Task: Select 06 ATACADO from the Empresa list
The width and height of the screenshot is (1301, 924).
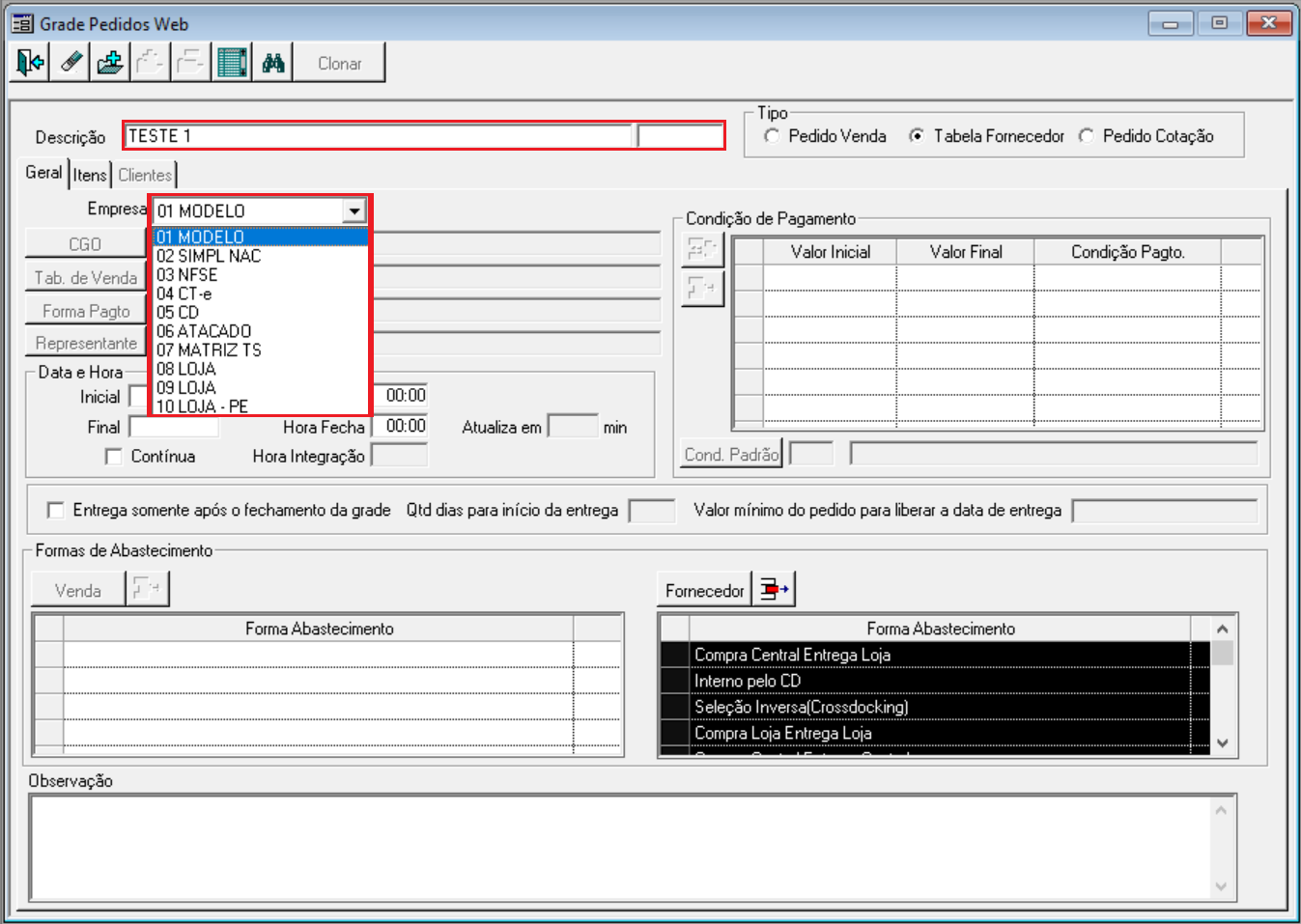Action: 261,331
